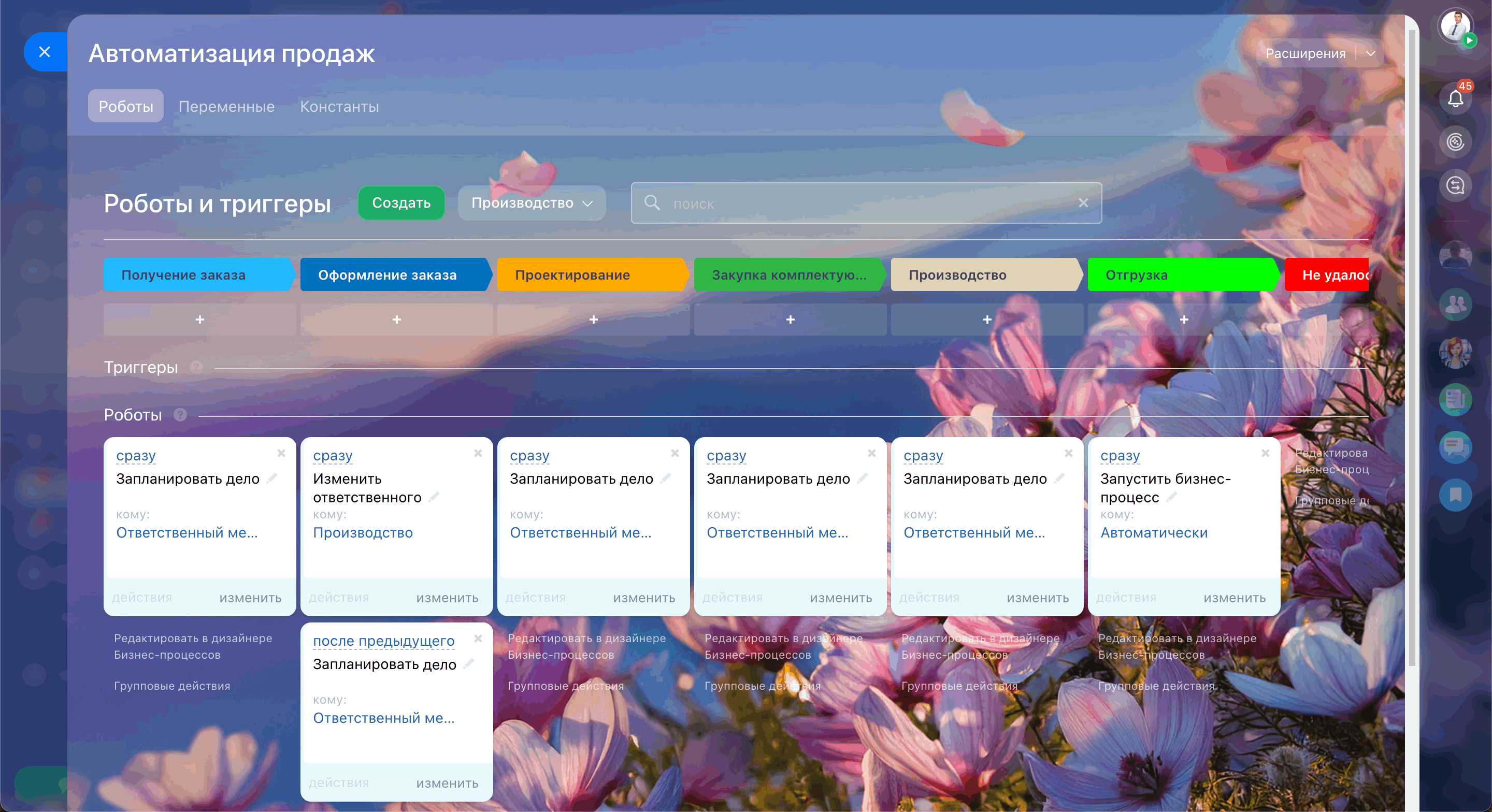
Task: Open the Расширения dropdown arrow
Action: coord(1370,53)
